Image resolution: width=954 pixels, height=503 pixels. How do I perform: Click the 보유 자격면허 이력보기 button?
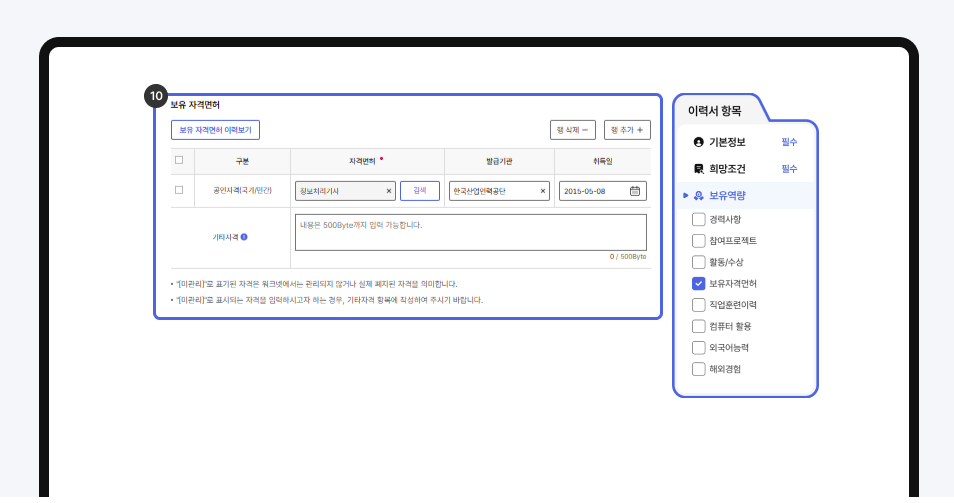point(215,130)
